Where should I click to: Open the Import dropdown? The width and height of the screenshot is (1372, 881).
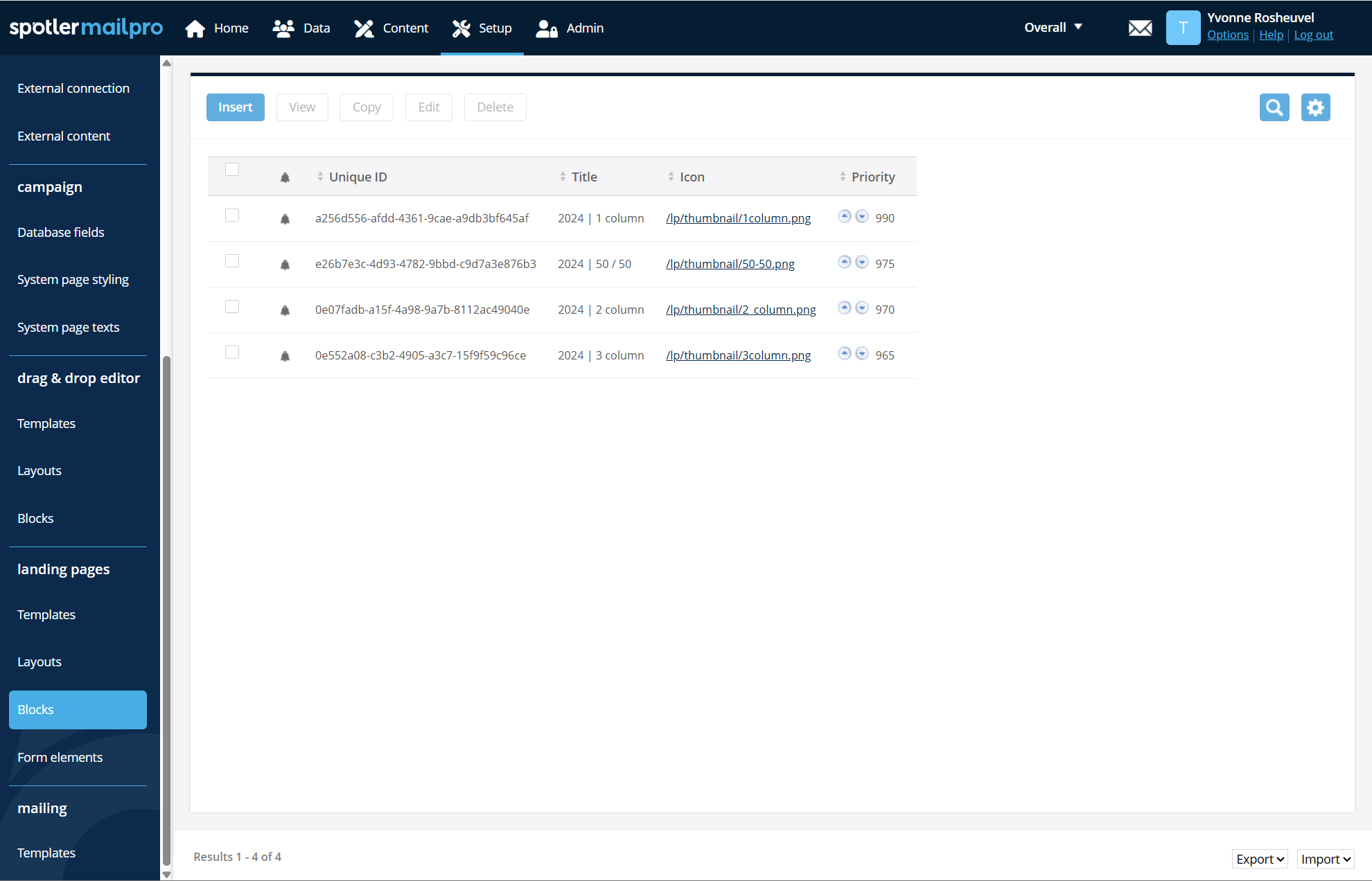1325,859
